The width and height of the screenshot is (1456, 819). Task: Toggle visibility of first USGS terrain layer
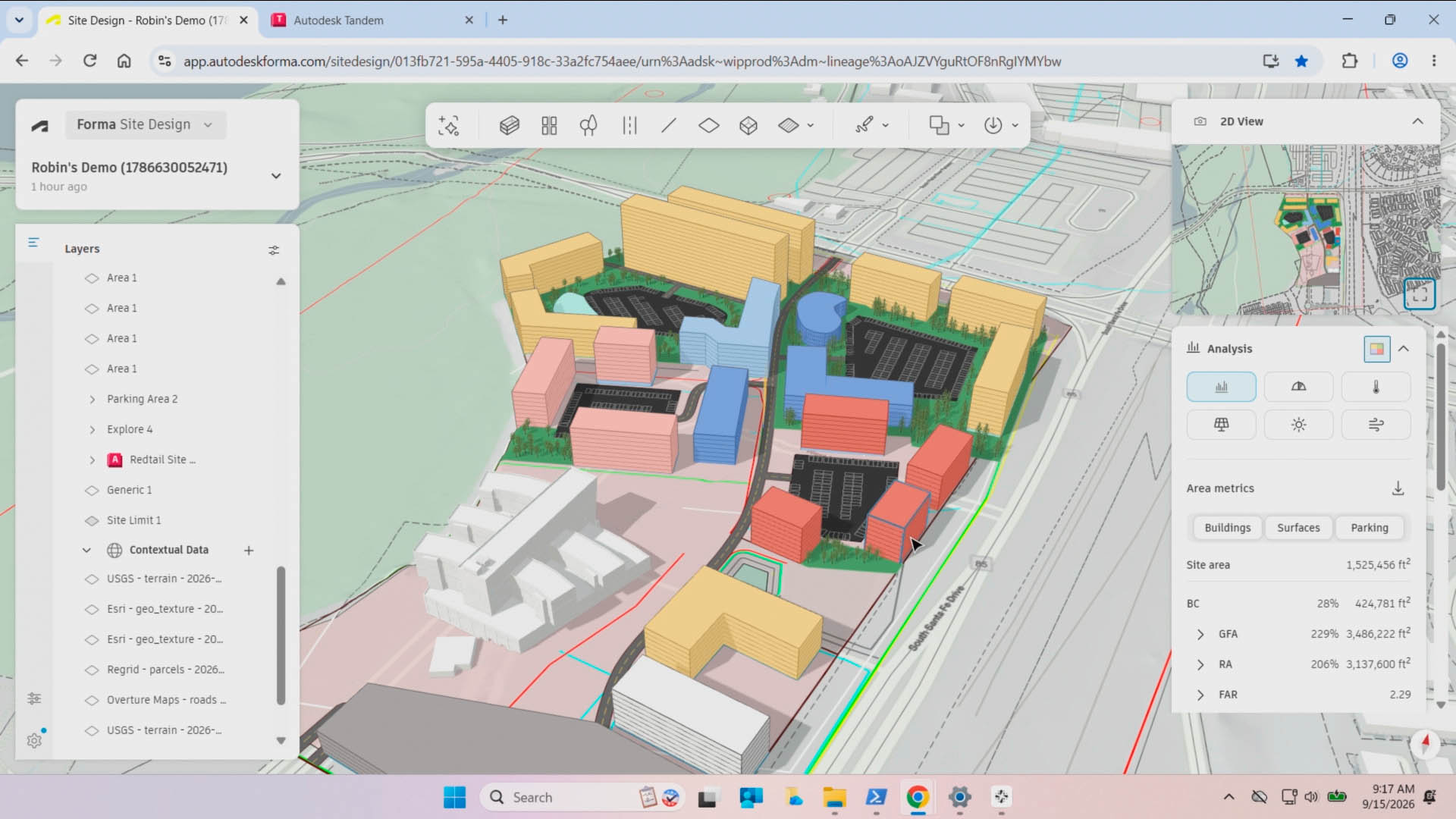click(x=92, y=579)
